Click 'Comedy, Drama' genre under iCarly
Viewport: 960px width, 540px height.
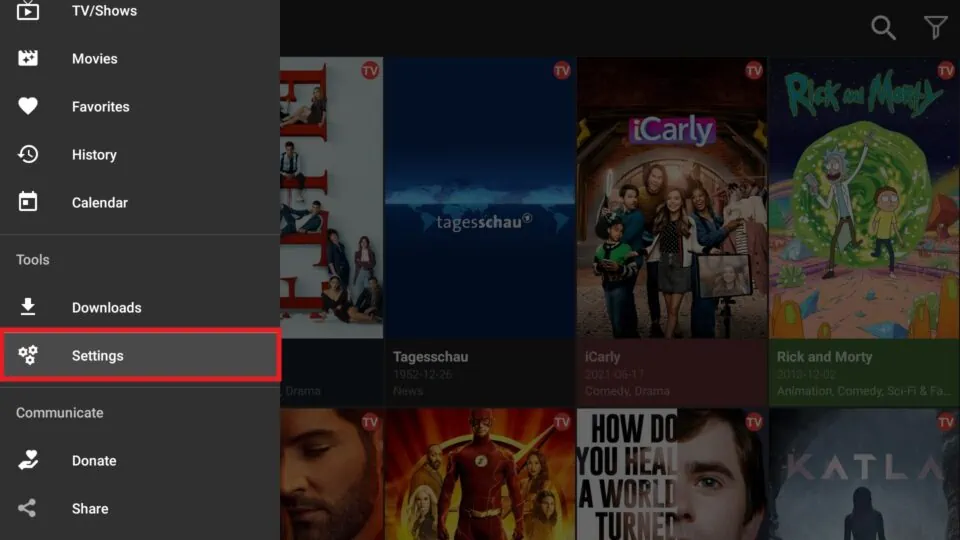pos(627,391)
